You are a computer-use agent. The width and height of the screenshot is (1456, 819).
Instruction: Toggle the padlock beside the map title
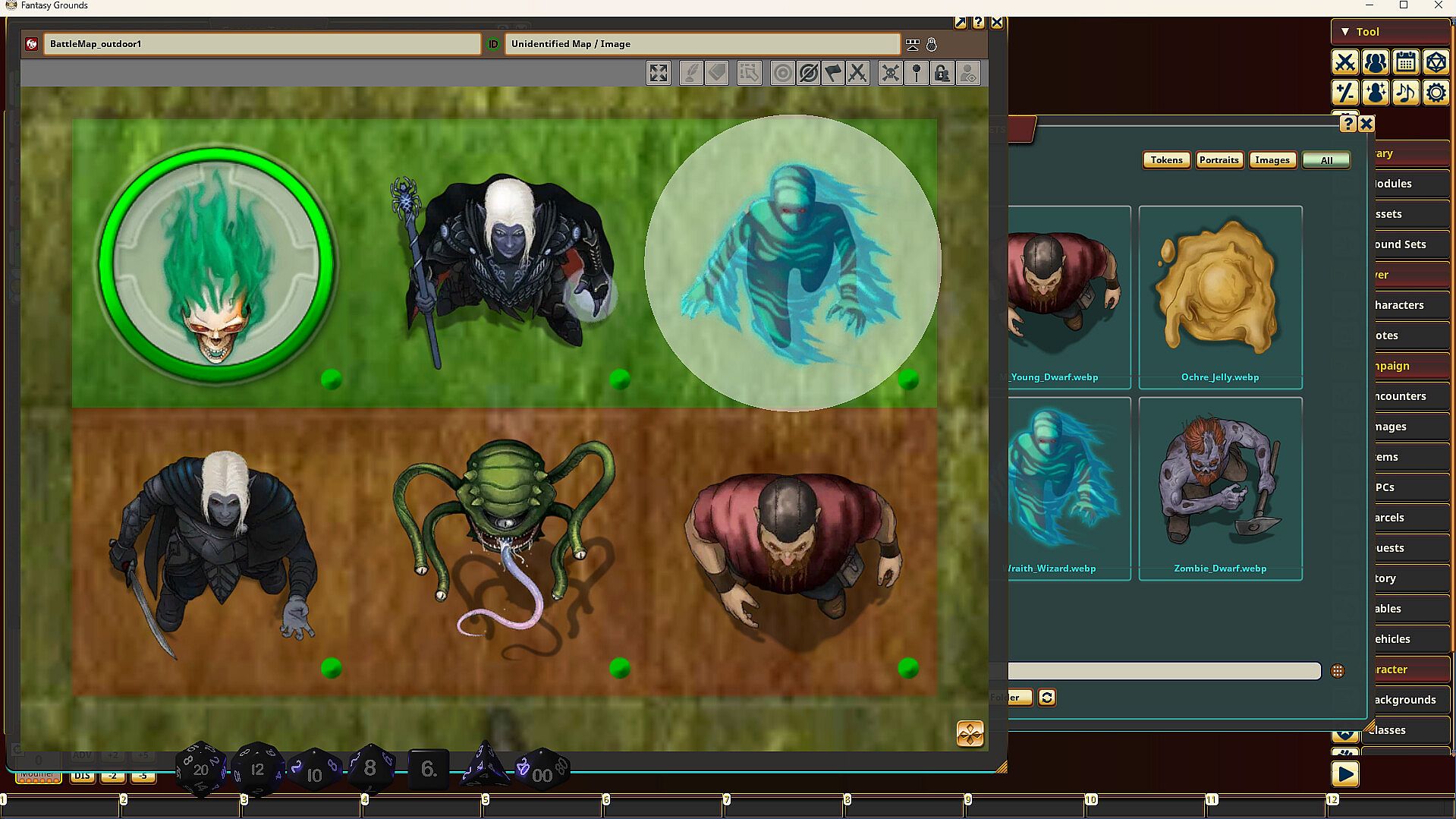click(932, 45)
